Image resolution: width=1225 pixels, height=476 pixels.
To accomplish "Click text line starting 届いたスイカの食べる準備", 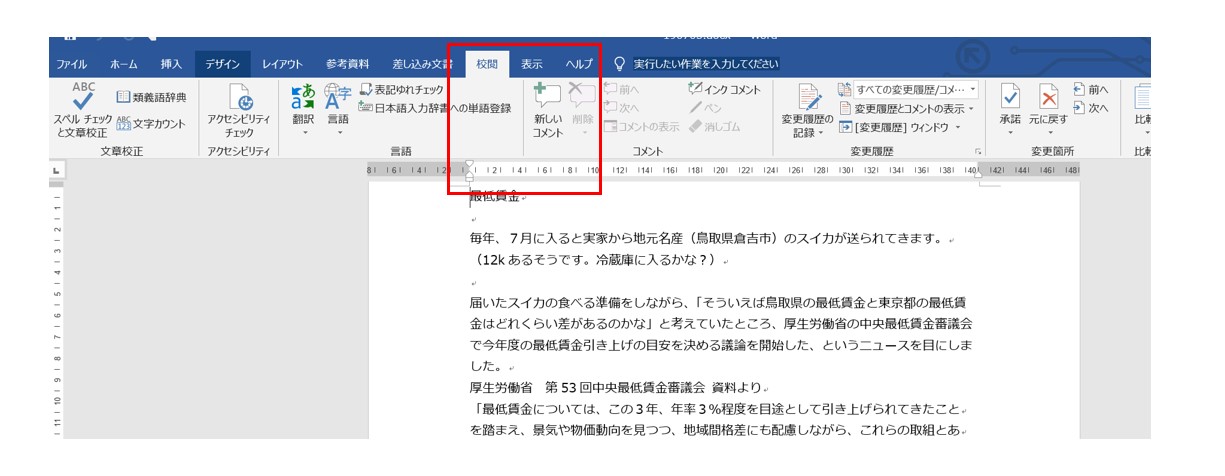I will (717, 302).
